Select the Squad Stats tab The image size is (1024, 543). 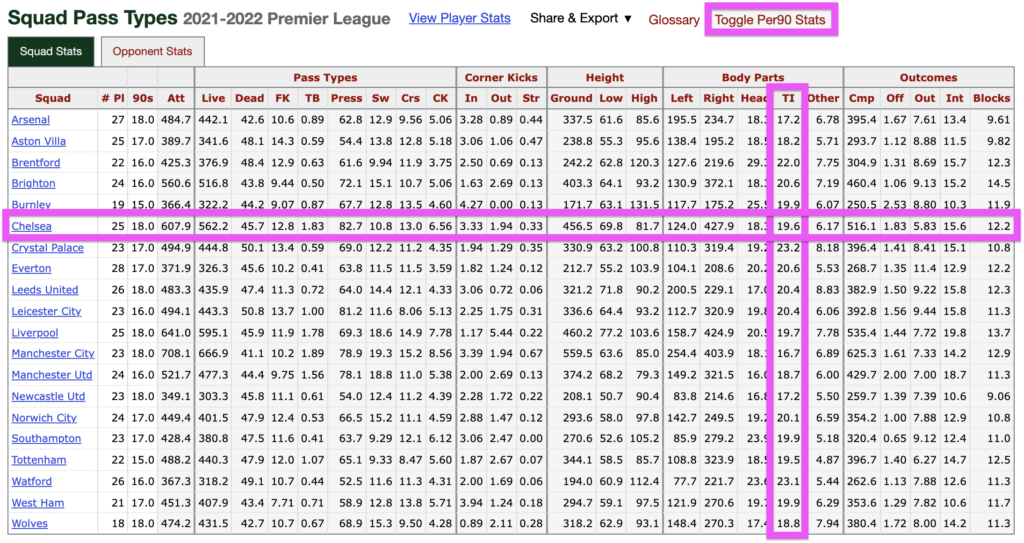[x=51, y=51]
